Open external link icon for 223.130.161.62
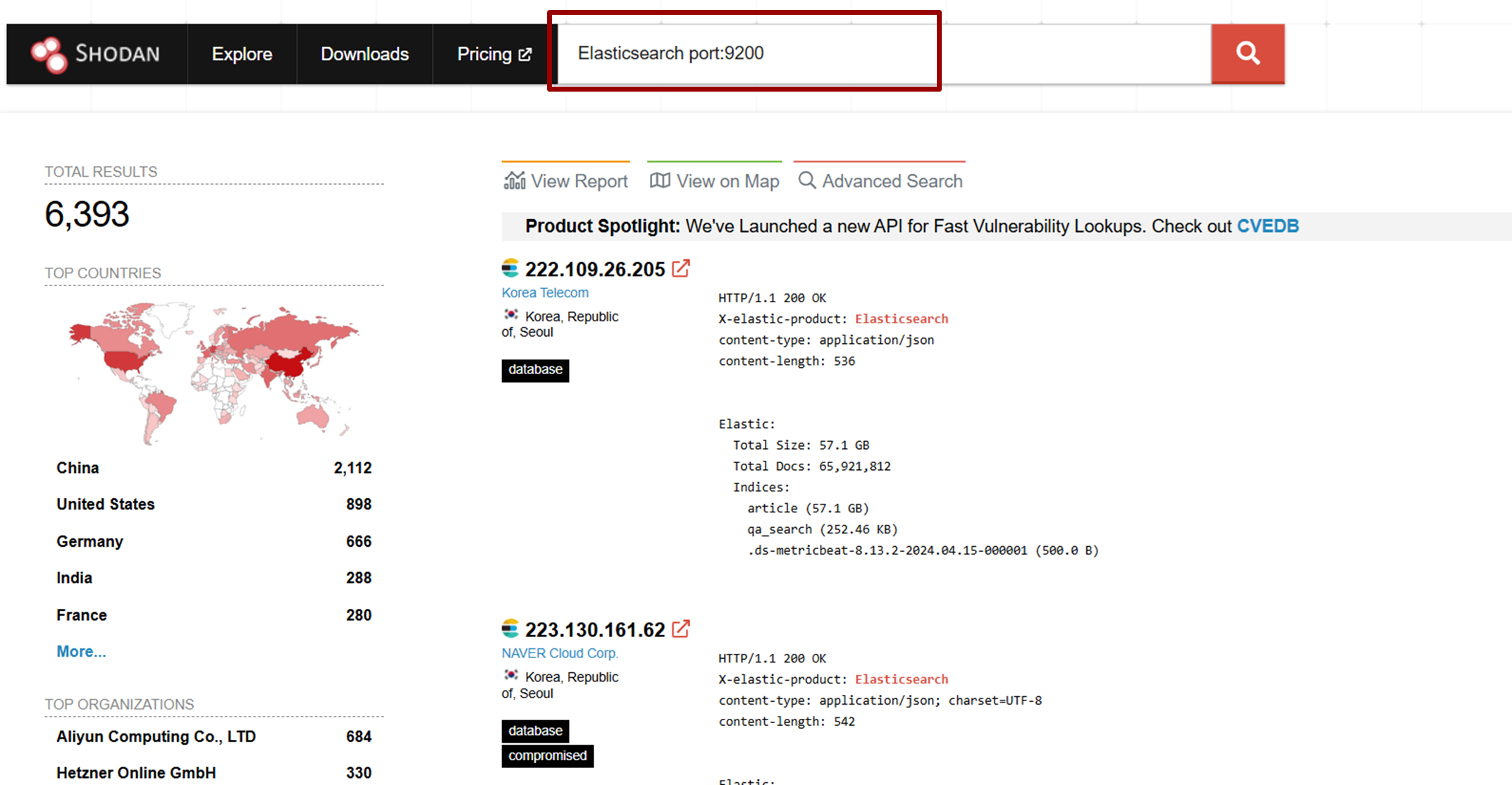The height and width of the screenshot is (785, 1512). 681,629
